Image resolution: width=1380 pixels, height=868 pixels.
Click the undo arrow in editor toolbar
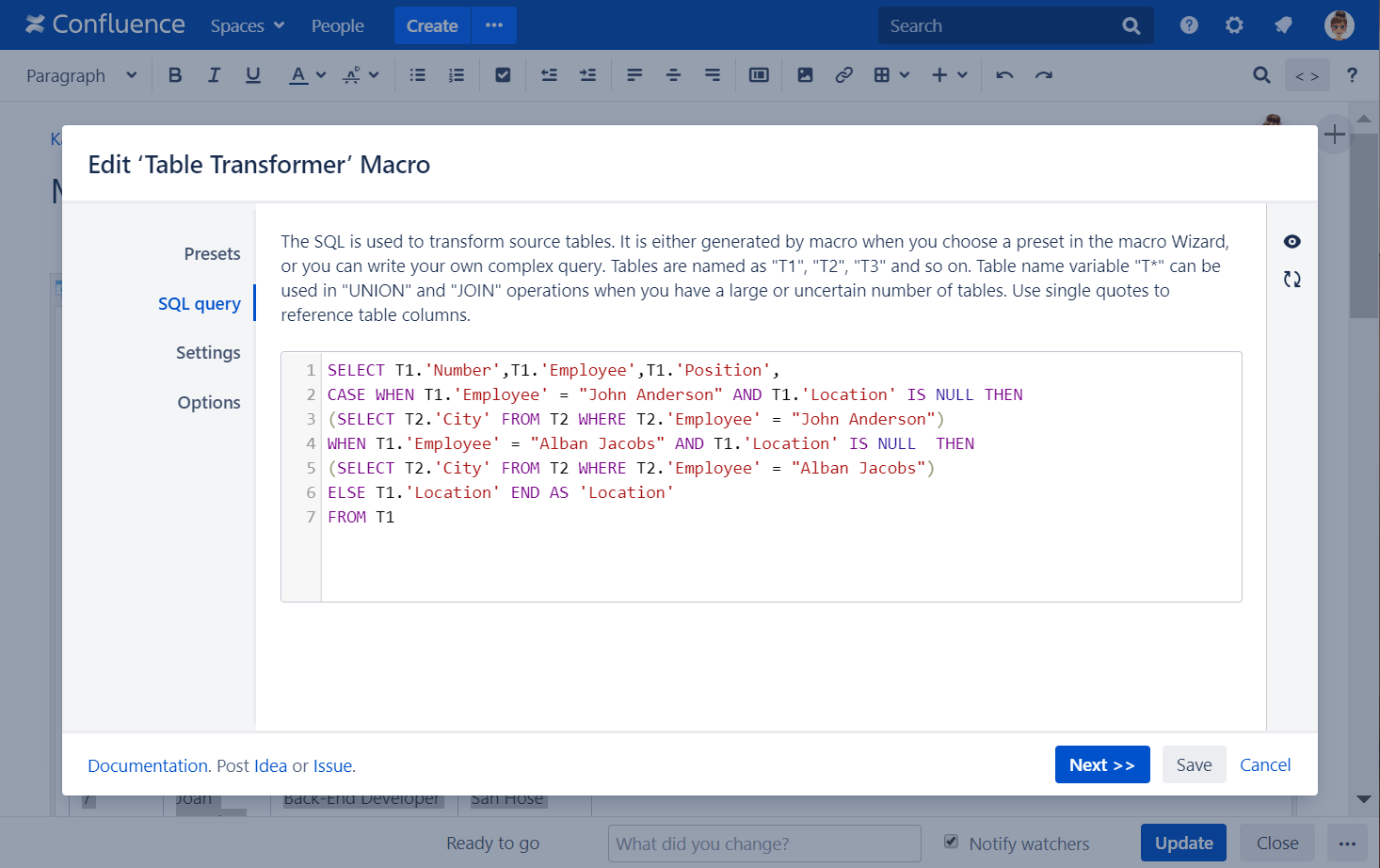(x=1004, y=75)
